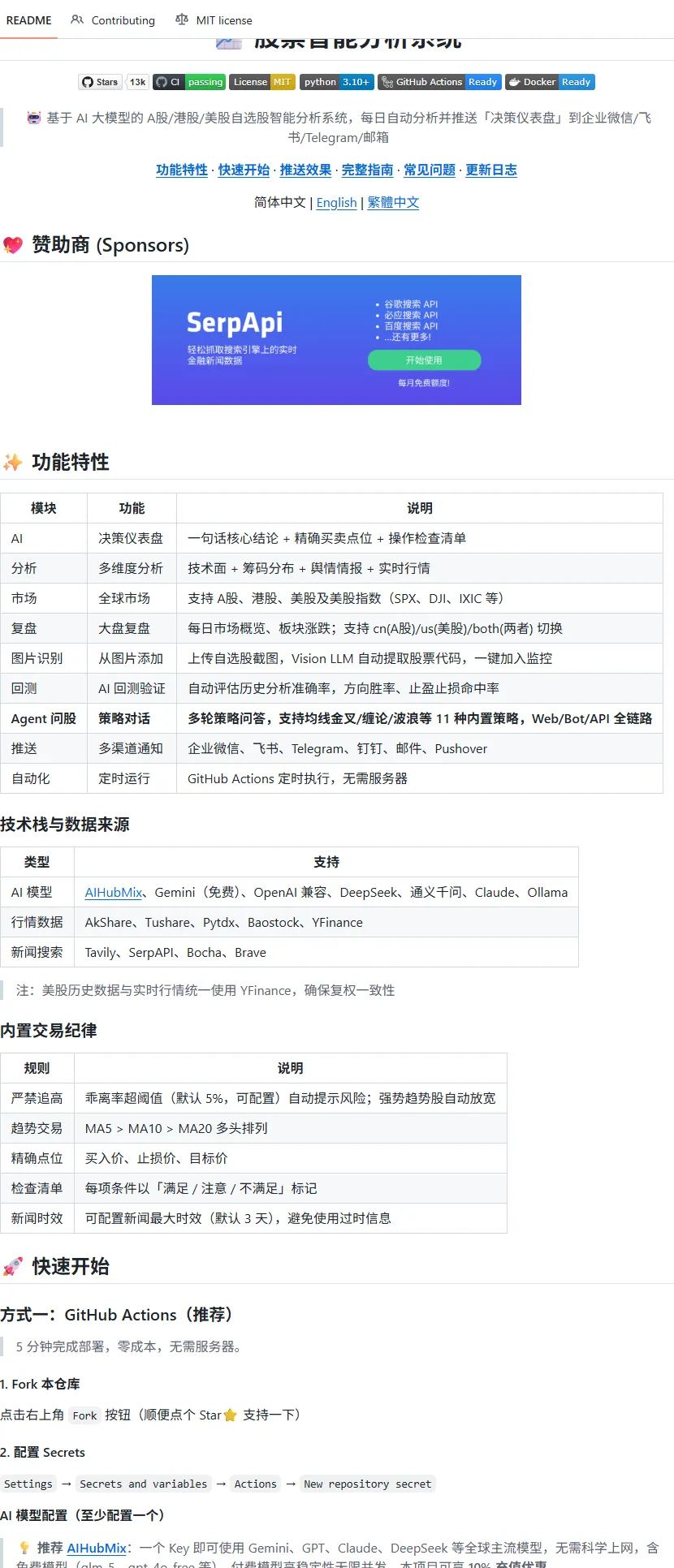Open the 更新日志 link
The image size is (674, 1568).
point(491,170)
